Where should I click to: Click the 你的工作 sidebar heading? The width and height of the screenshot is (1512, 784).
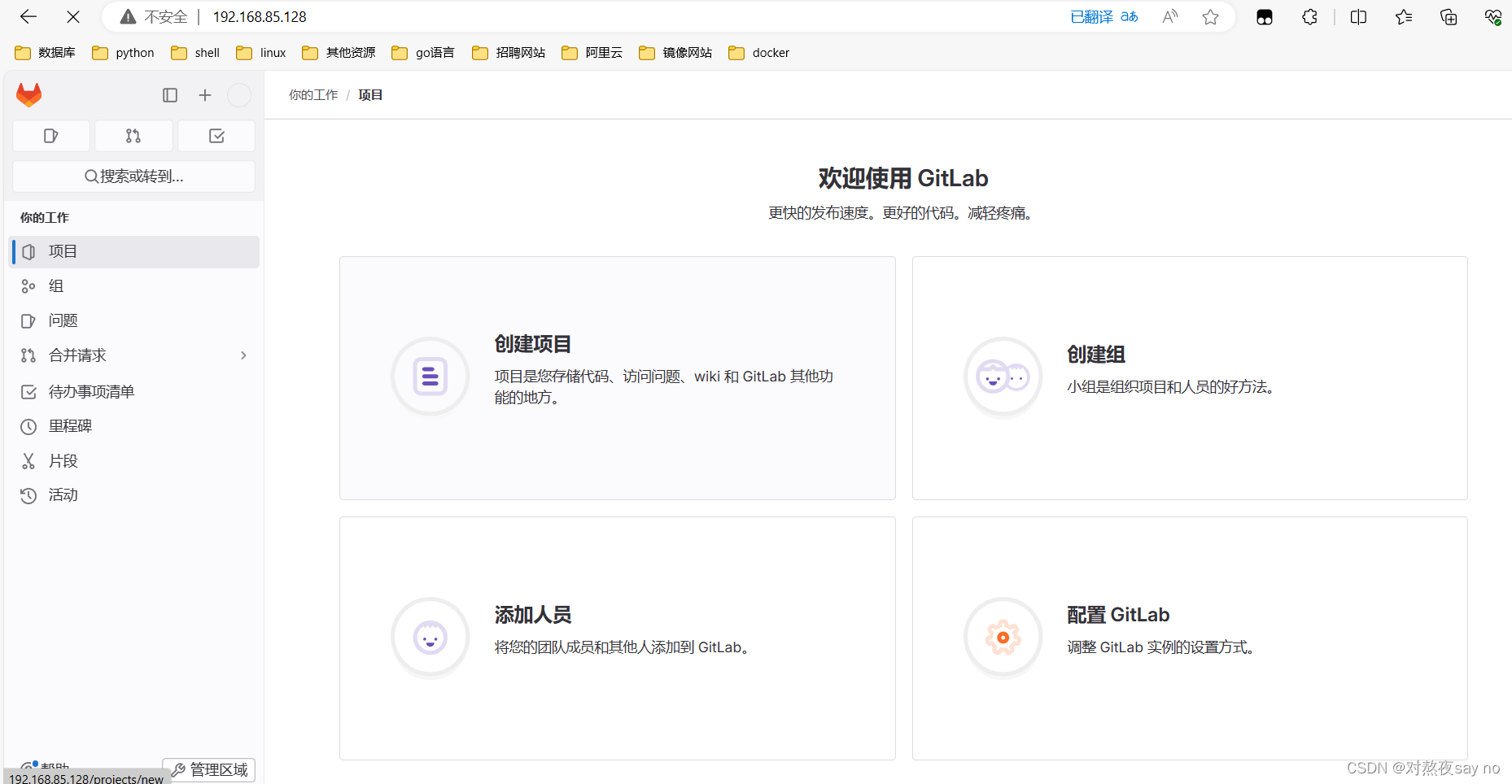pos(45,218)
